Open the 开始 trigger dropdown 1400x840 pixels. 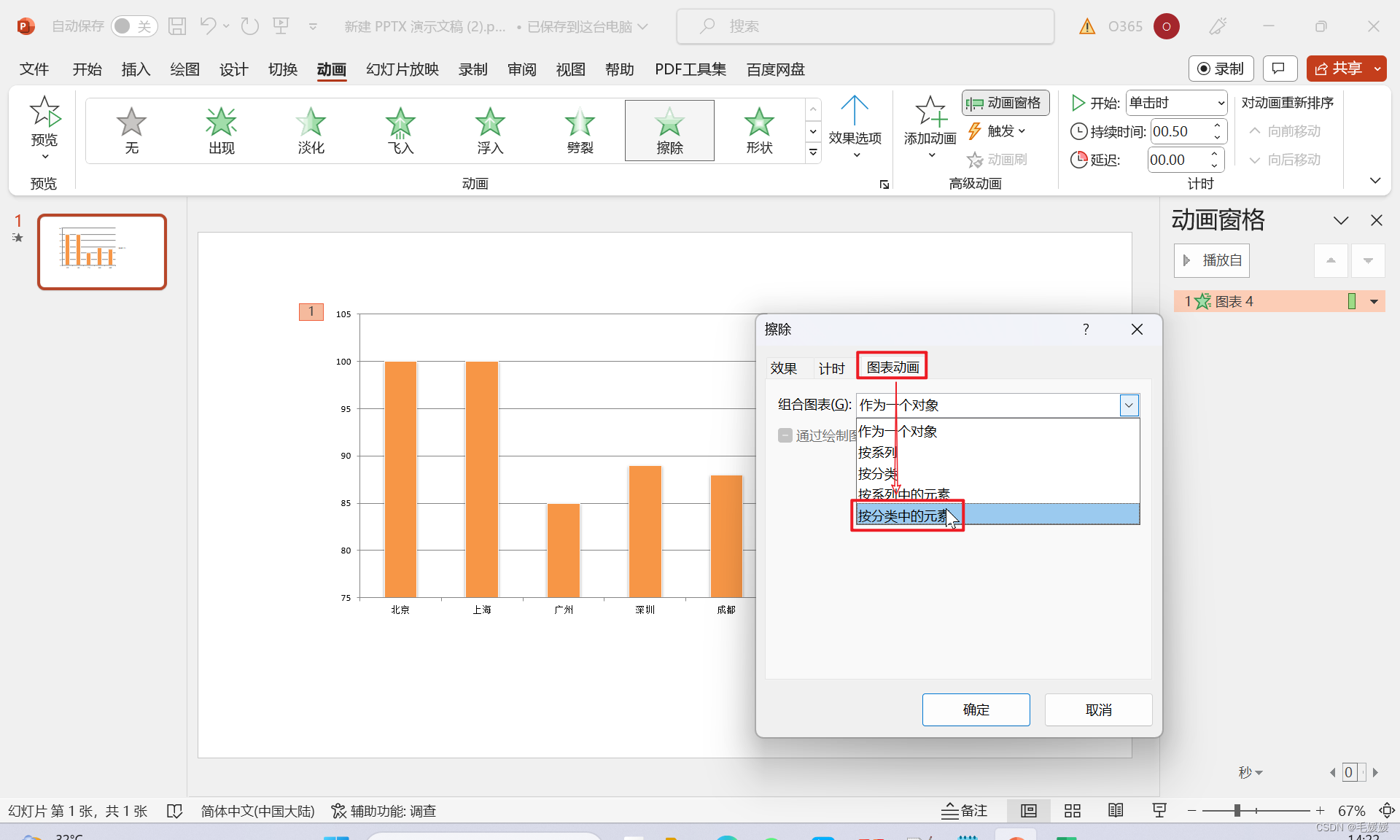[1215, 102]
